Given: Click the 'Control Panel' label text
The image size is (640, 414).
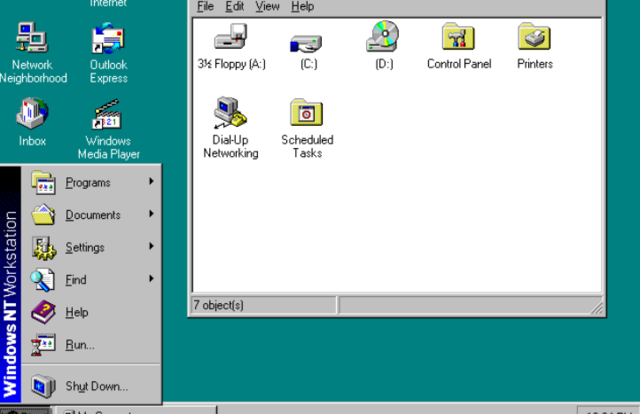Looking at the screenshot, I should pyautogui.click(x=459, y=64).
